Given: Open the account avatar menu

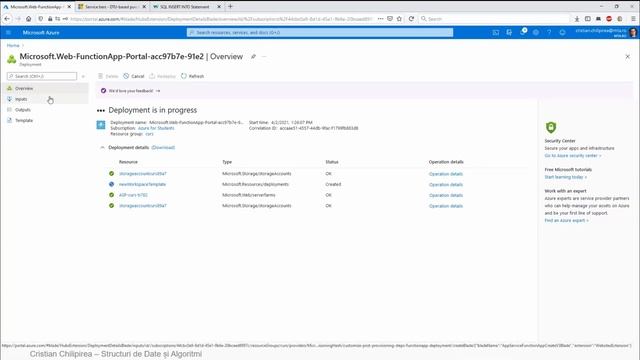Looking at the screenshot, I should tap(633, 33).
